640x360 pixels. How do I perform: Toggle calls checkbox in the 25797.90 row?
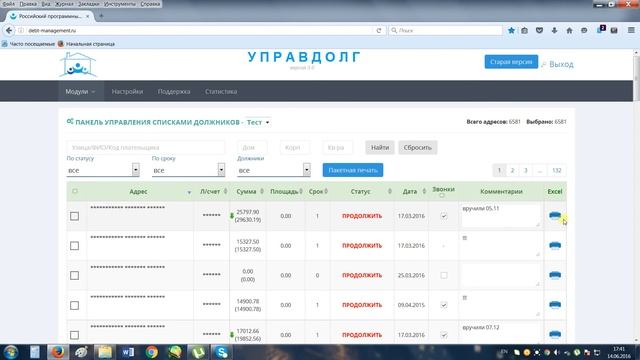click(444, 216)
